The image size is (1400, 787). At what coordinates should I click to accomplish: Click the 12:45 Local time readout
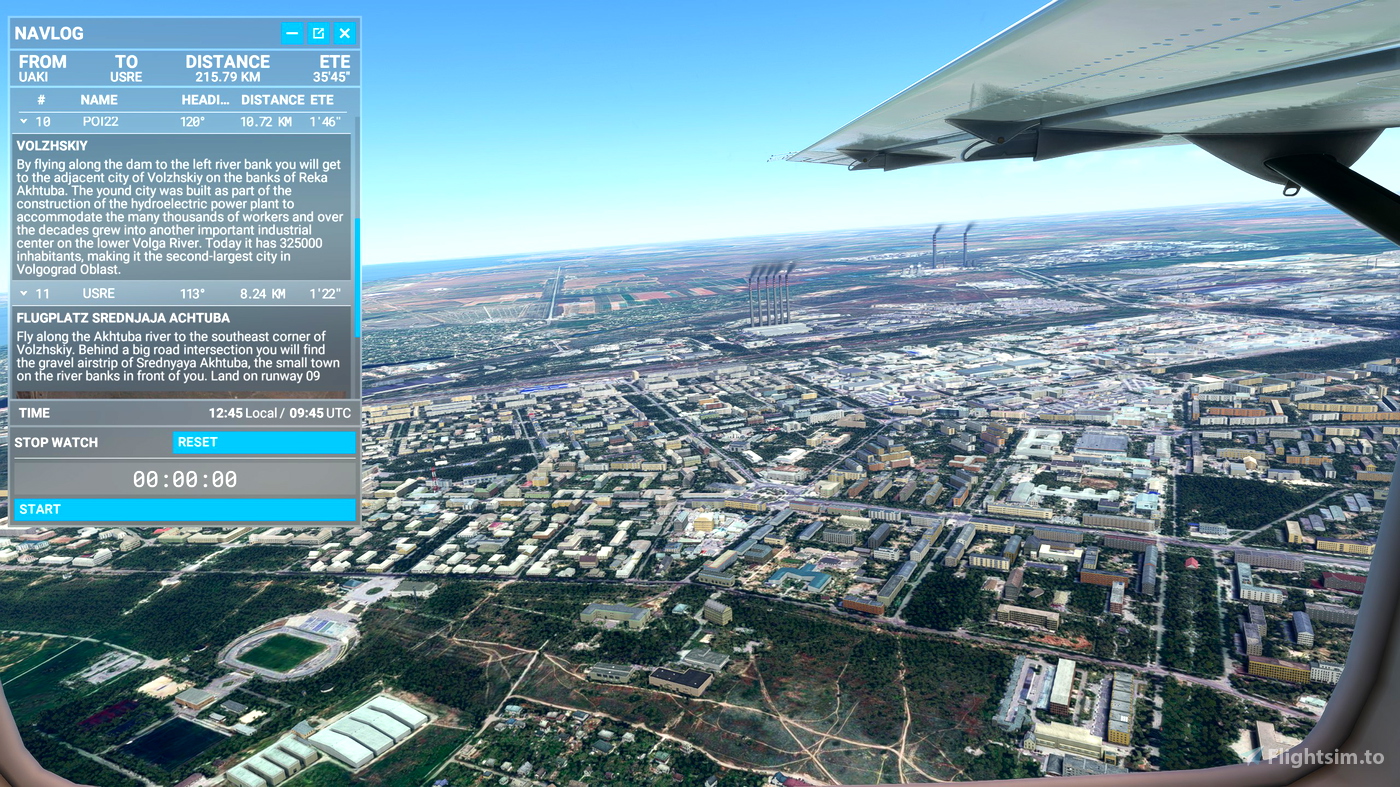coord(245,413)
